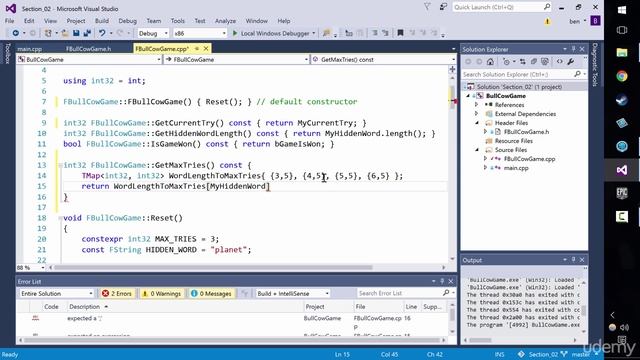Switch to the FBullCowGame.h tab
This screenshot has width=640, height=360.
(x=88, y=49)
